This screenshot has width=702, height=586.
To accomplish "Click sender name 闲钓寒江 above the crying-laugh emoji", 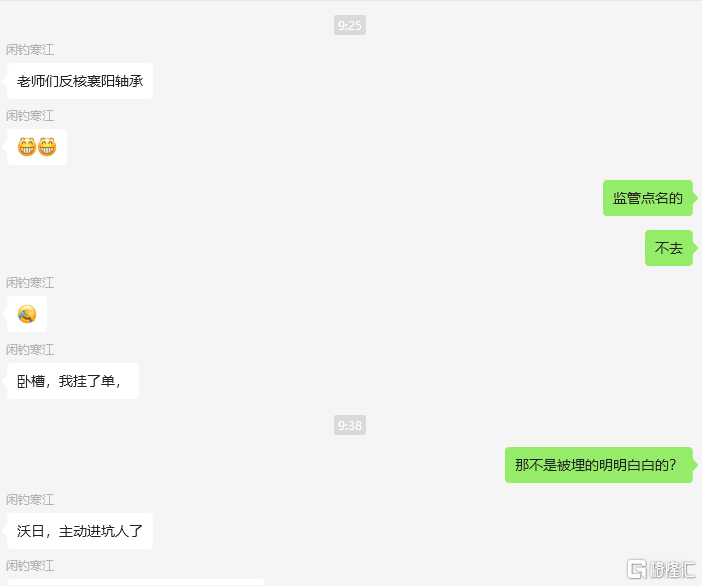I will [x=30, y=283].
